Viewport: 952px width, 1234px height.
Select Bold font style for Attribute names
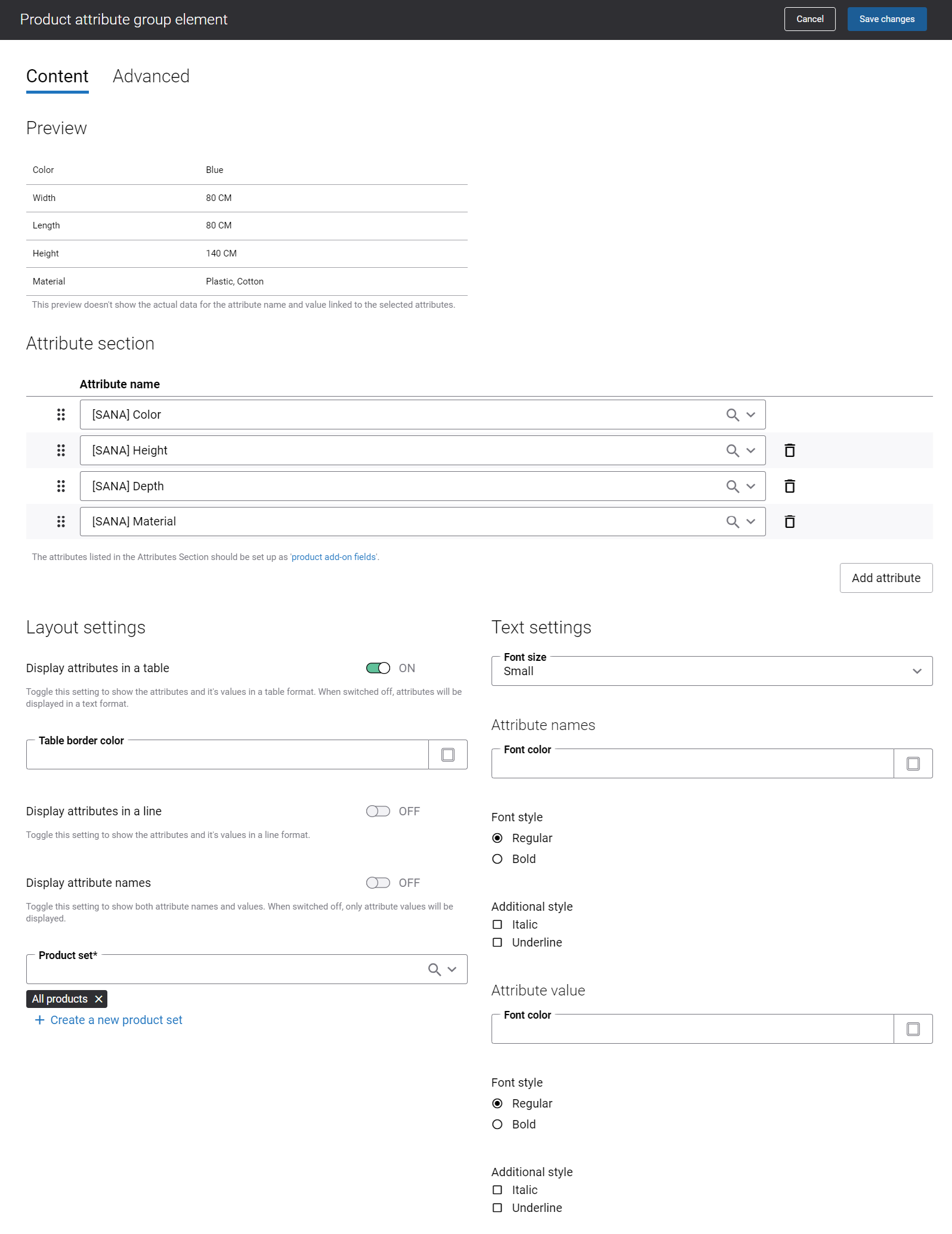497,859
